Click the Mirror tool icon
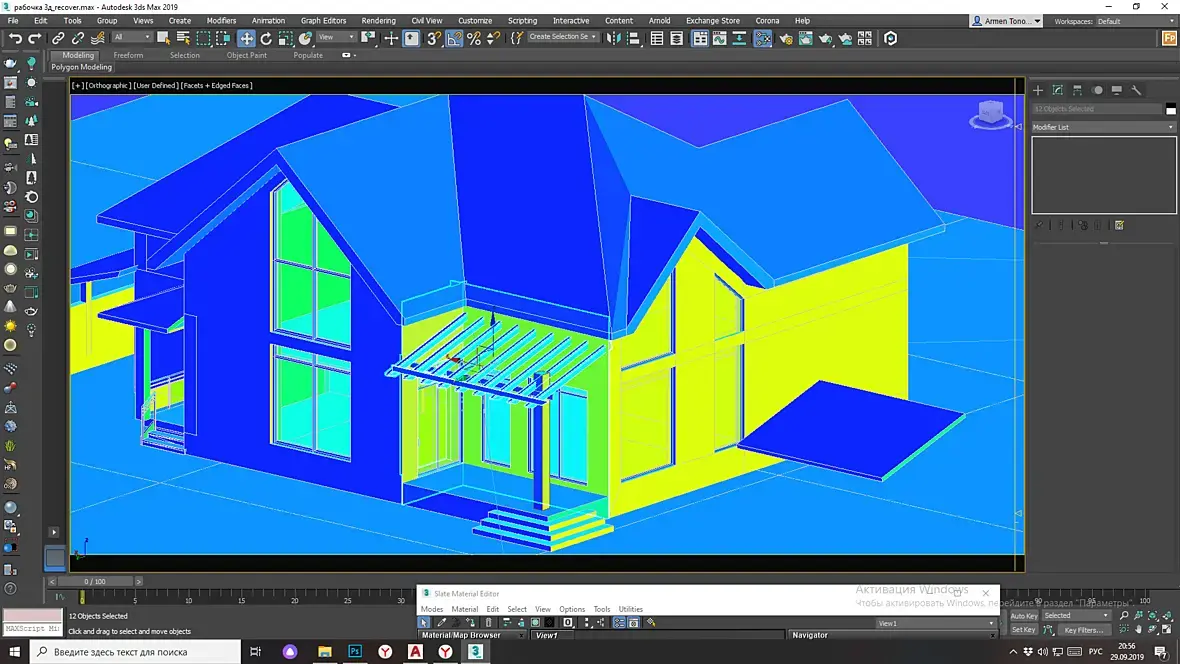The height and width of the screenshot is (664, 1180). click(x=613, y=38)
